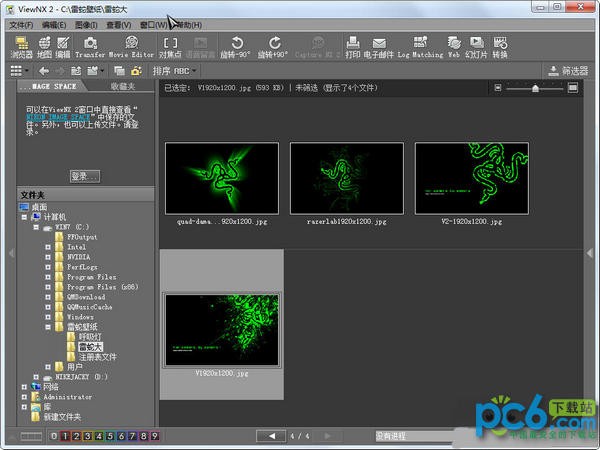Image resolution: width=600 pixels, height=450 pixels.
Task: Expand the Windows folder node
Action: point(48,317)
